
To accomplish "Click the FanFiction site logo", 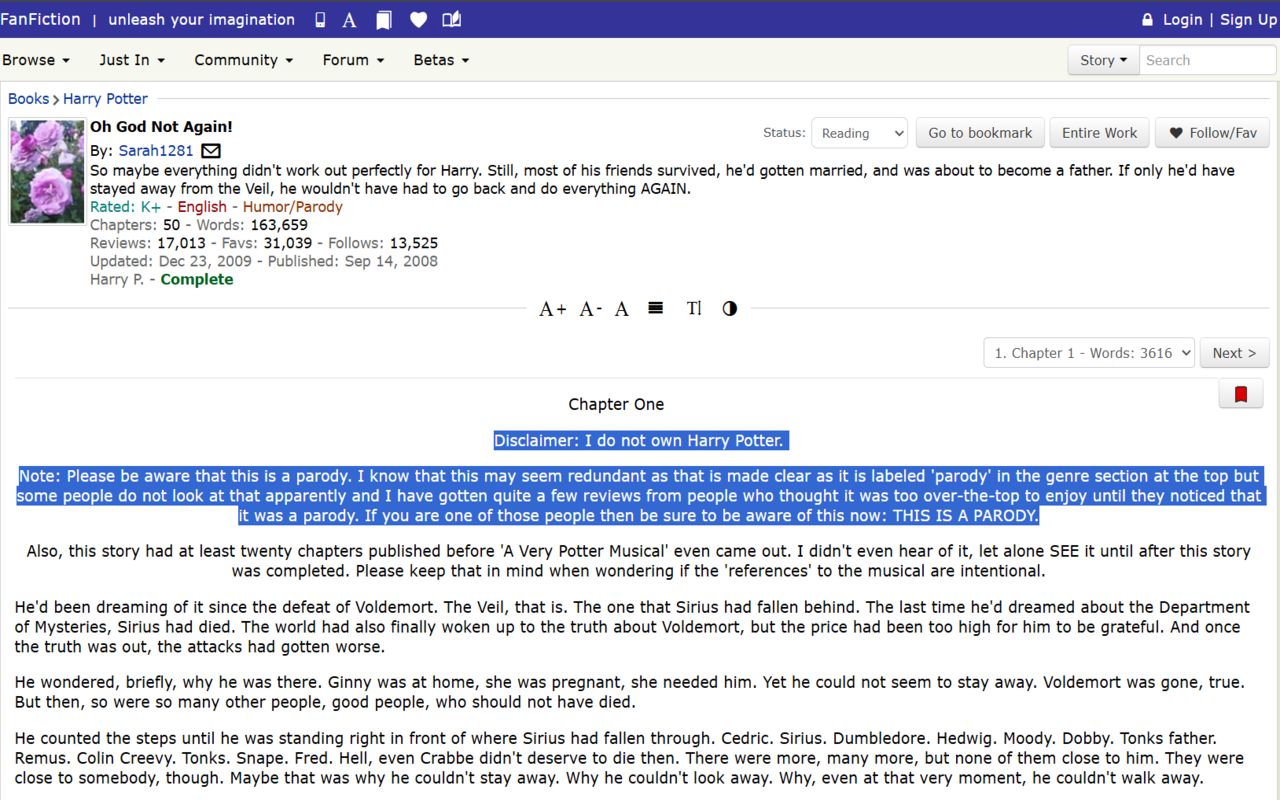I will click(x=40, y=20).
